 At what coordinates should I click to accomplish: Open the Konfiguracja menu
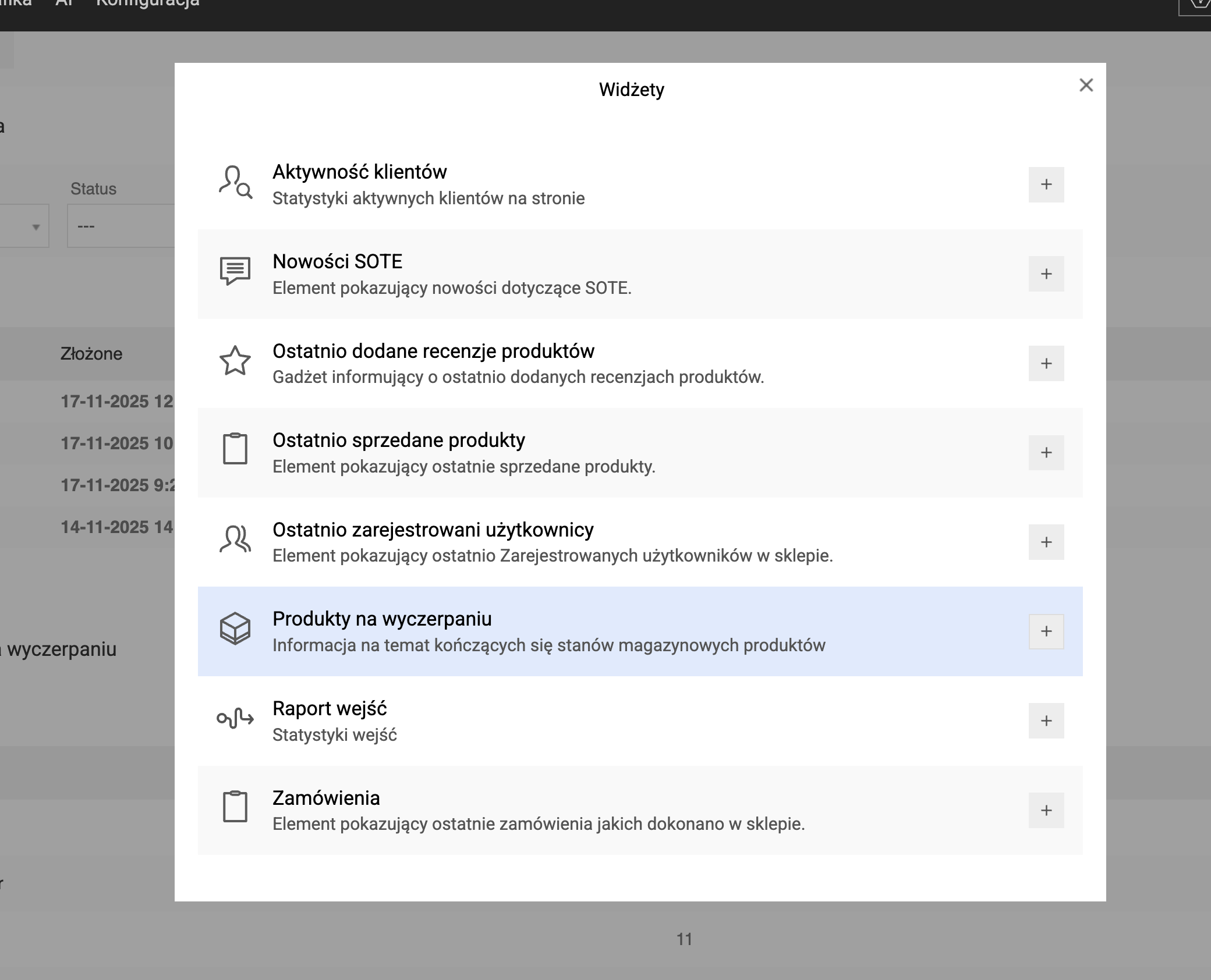pyautogui.click(x=147, y=3)
